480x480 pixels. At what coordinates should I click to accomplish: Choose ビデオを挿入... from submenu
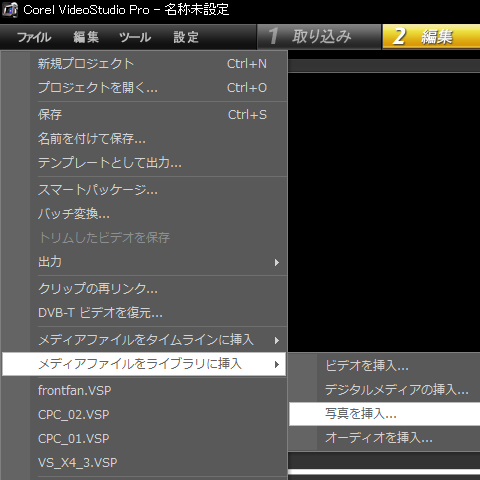click(385, 366)
